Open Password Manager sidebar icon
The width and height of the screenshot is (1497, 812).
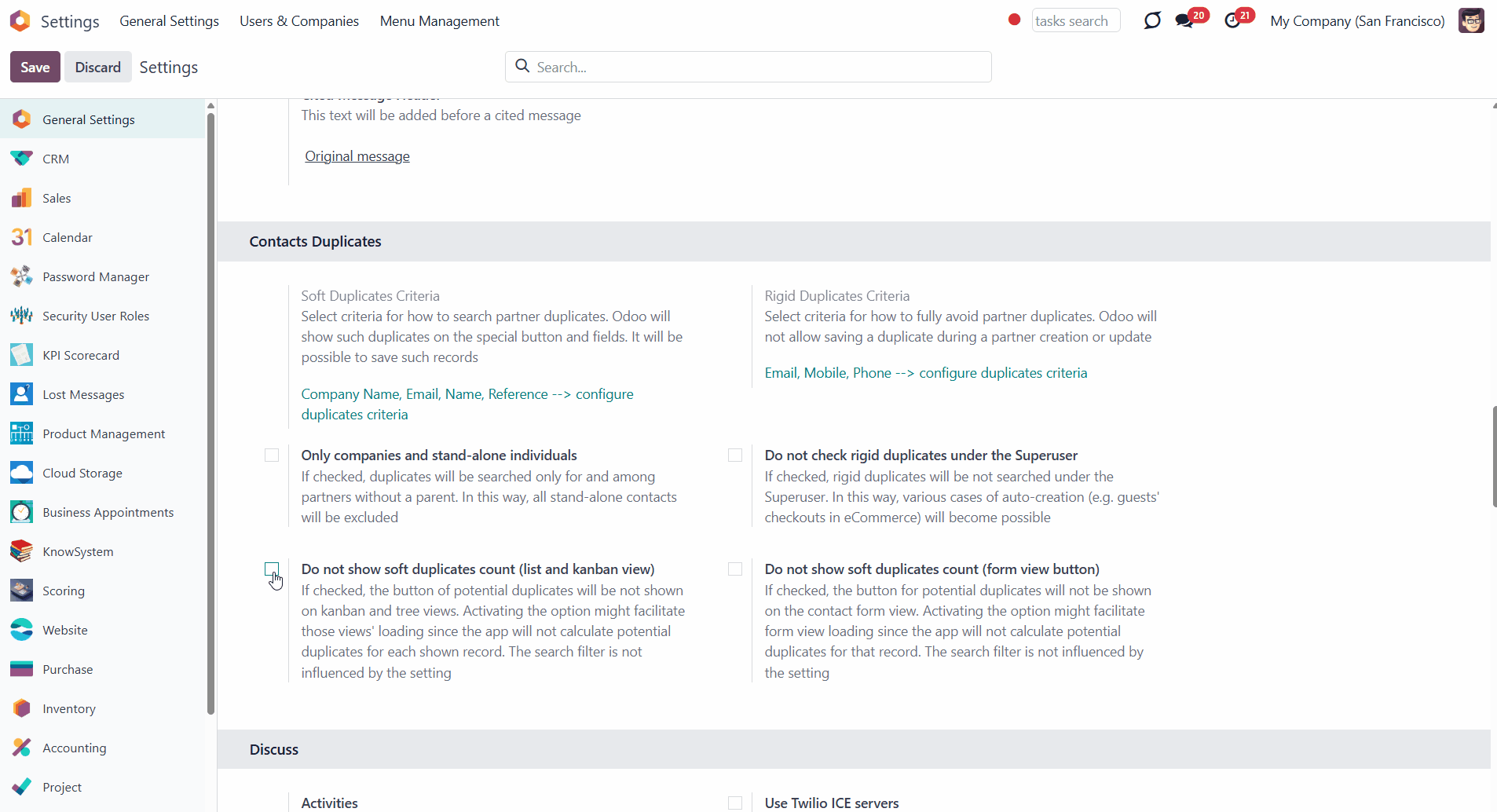tap(22, 276)
